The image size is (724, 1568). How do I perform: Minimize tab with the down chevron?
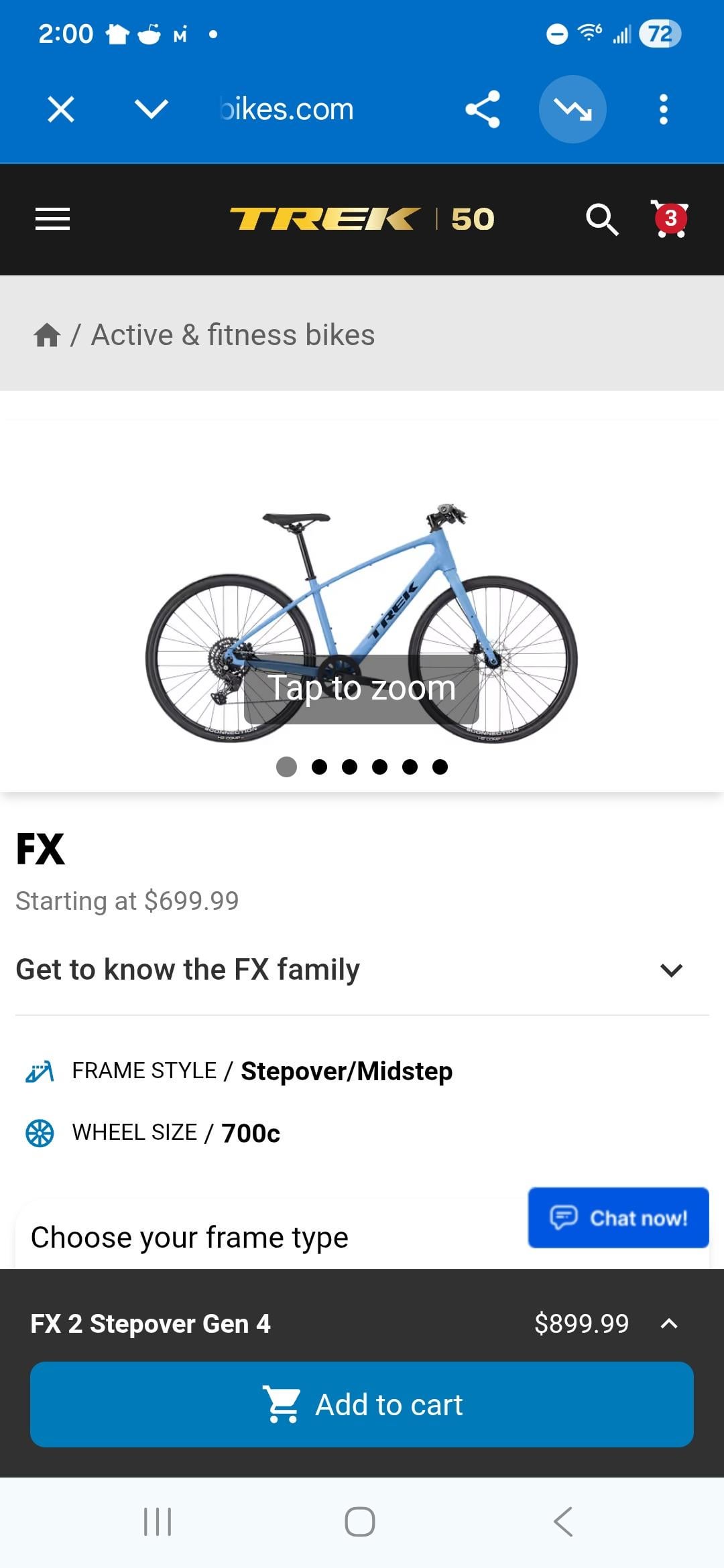151,109
